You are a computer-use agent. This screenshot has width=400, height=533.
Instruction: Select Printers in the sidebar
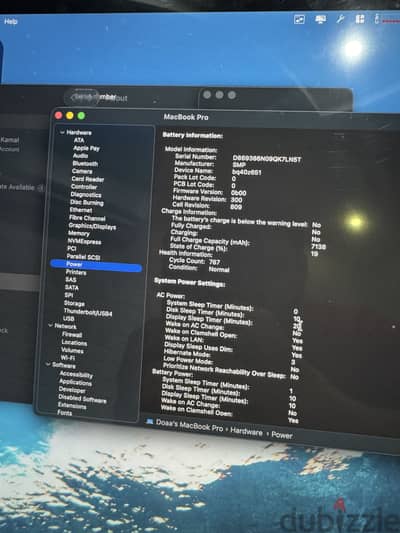click(76, 272)
